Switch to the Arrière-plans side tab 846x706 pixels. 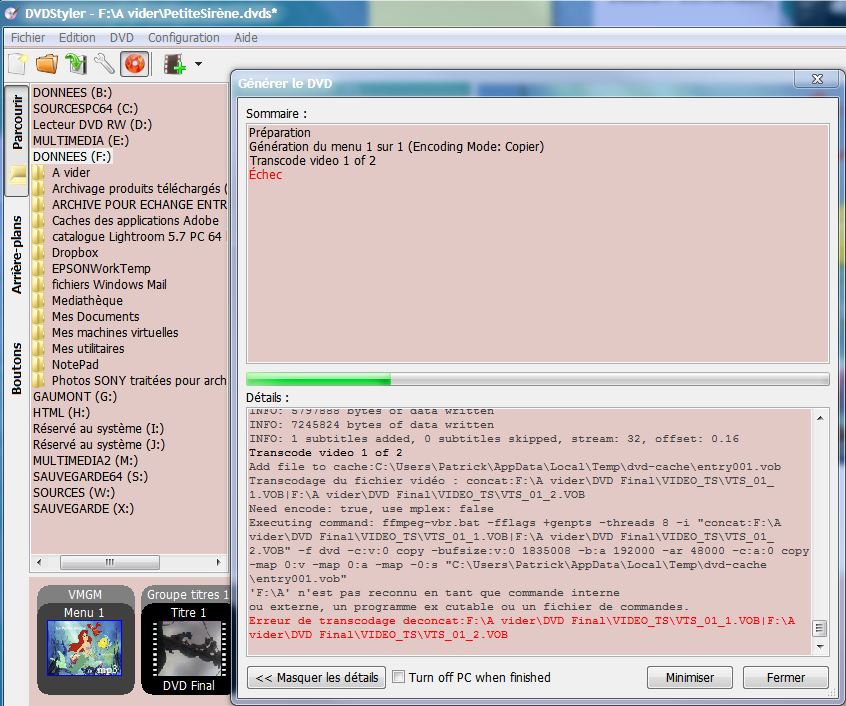coord(17,255)
